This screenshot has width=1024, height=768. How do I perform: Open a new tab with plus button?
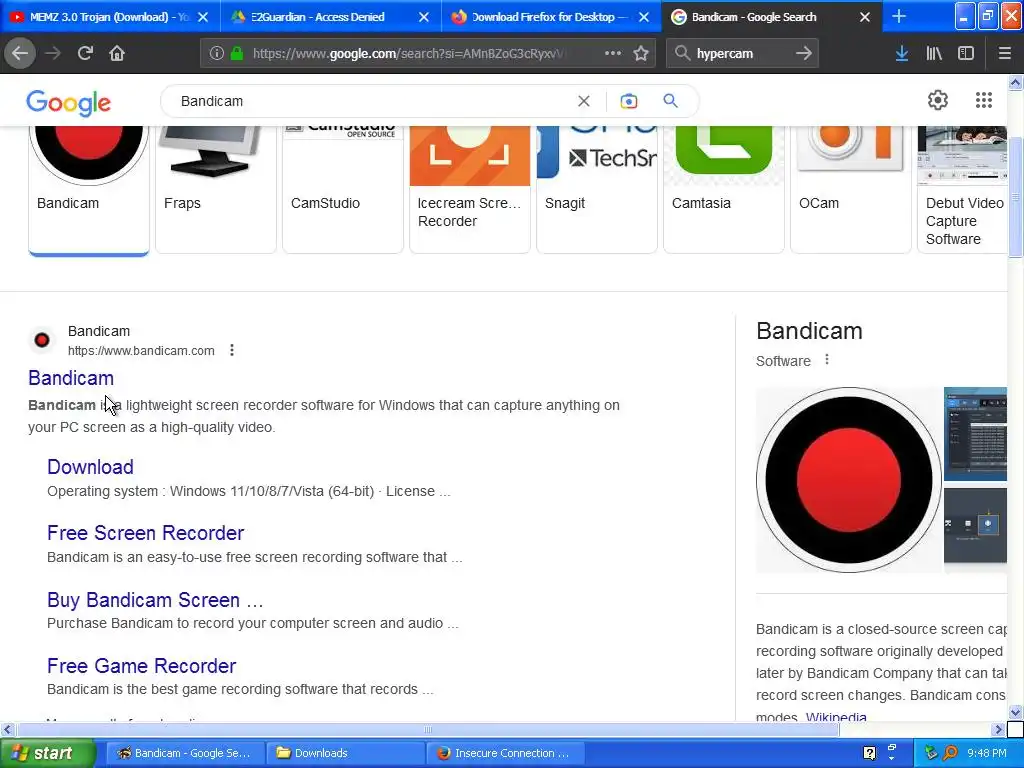click(899, 16)
